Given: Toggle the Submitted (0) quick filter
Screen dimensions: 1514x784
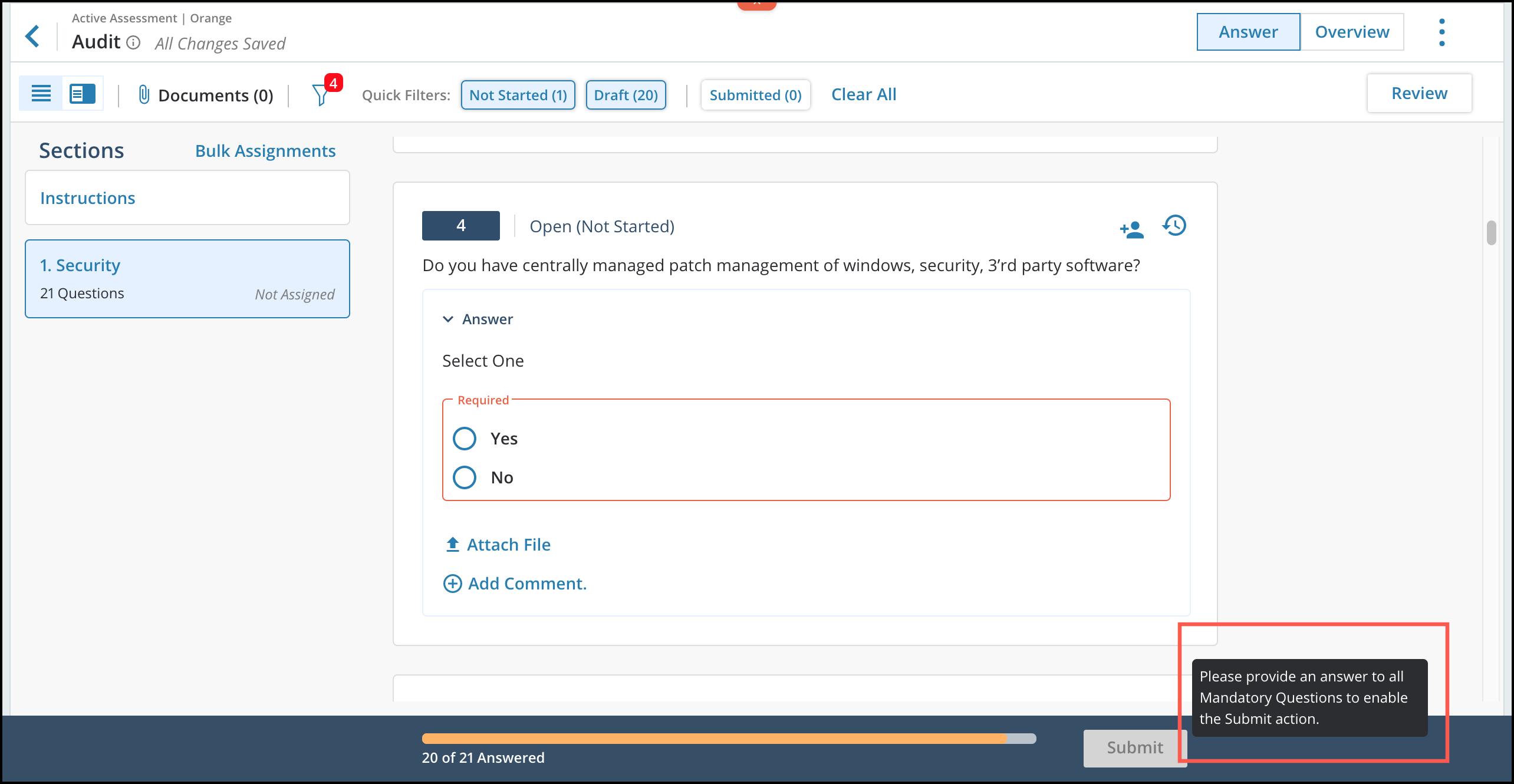Looking at the screenshot, I should coord(755,95).
